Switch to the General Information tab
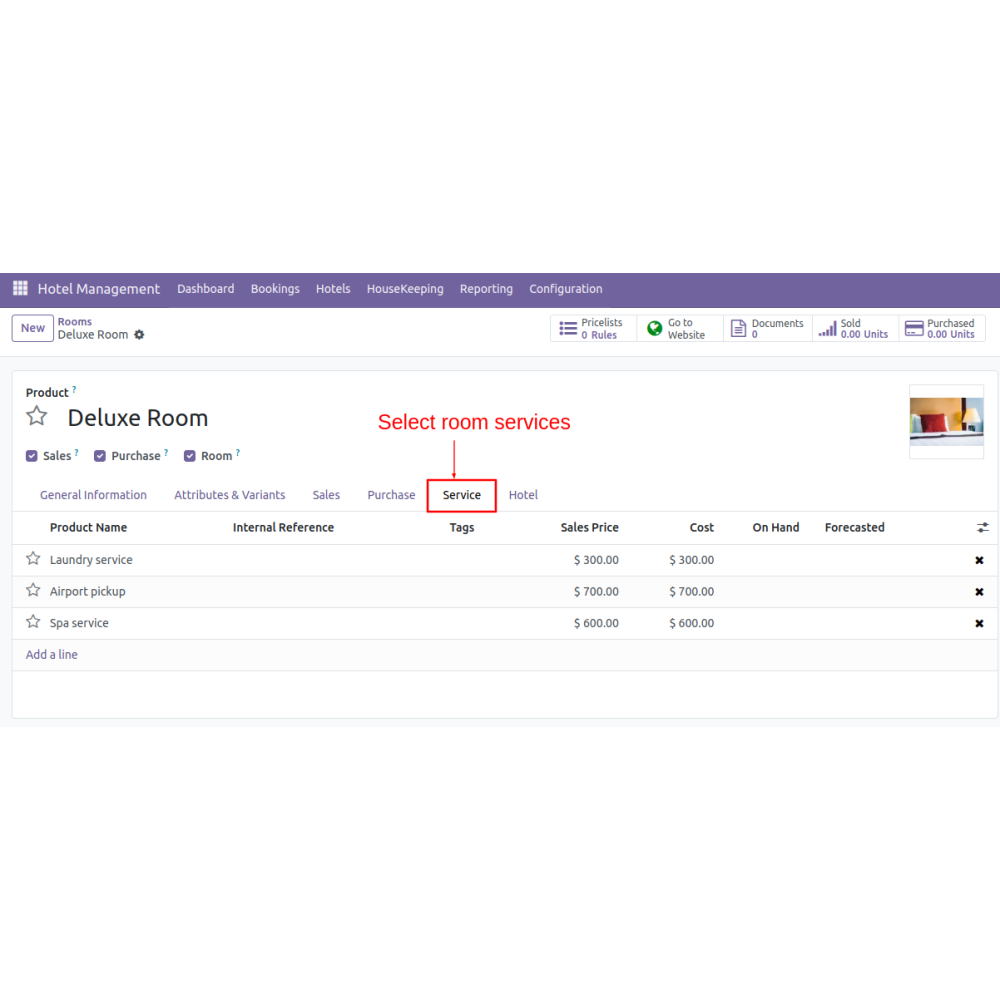The width and height of the screenshot is (1000, 1000). click(93, 495)
